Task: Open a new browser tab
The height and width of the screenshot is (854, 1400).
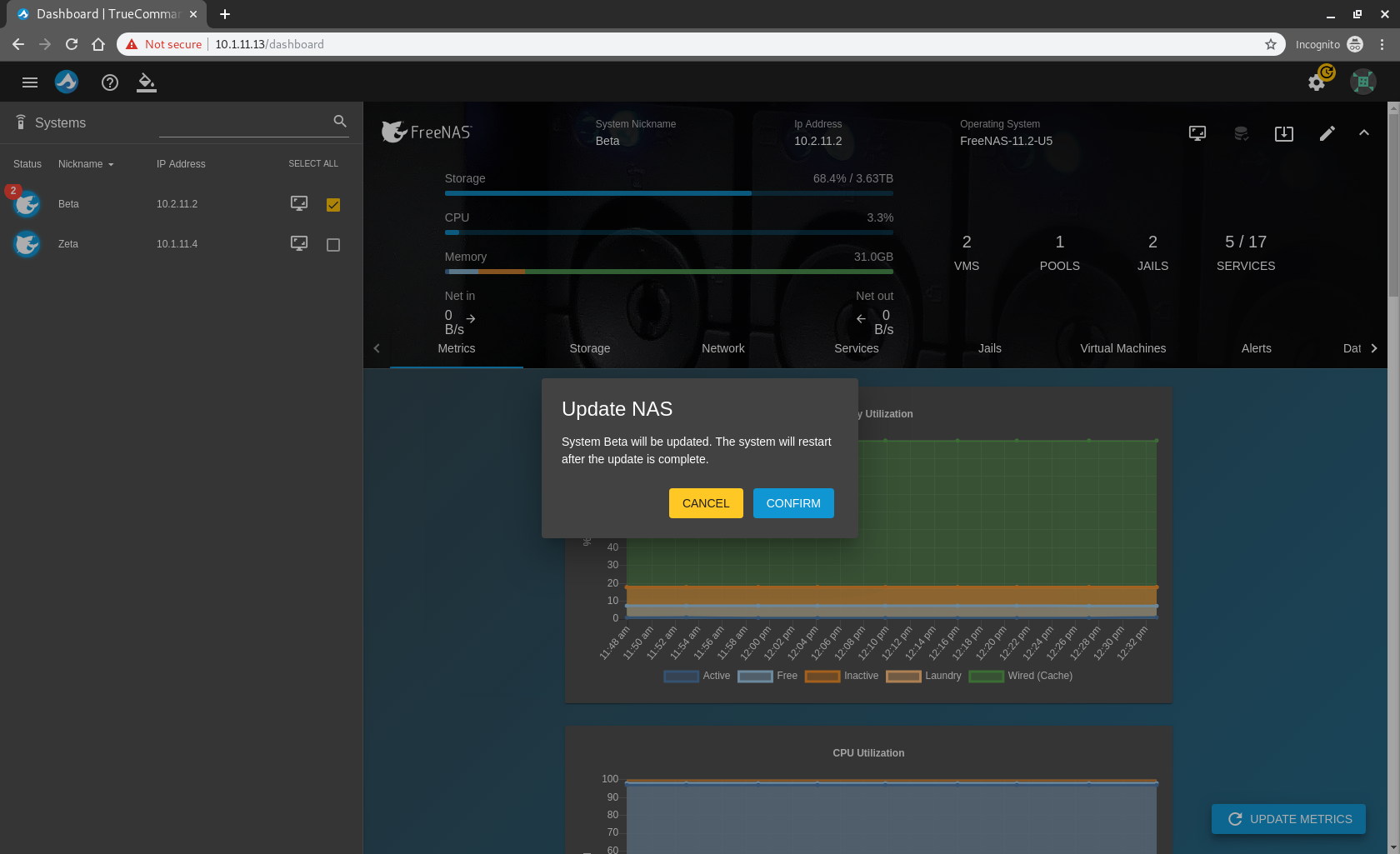Action: [225, 14]
